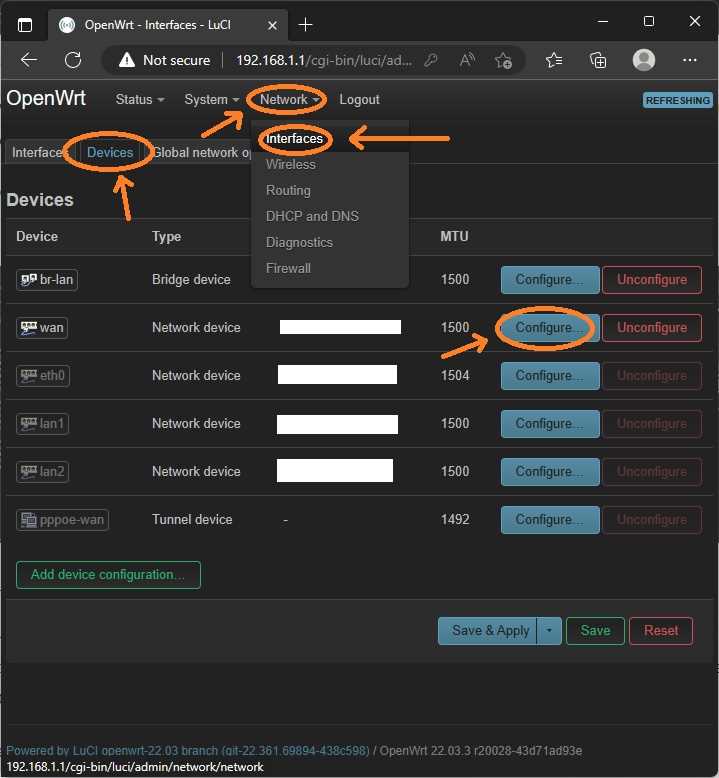
Task: Open the browser Settings and more menu
Action: (689, 60)
